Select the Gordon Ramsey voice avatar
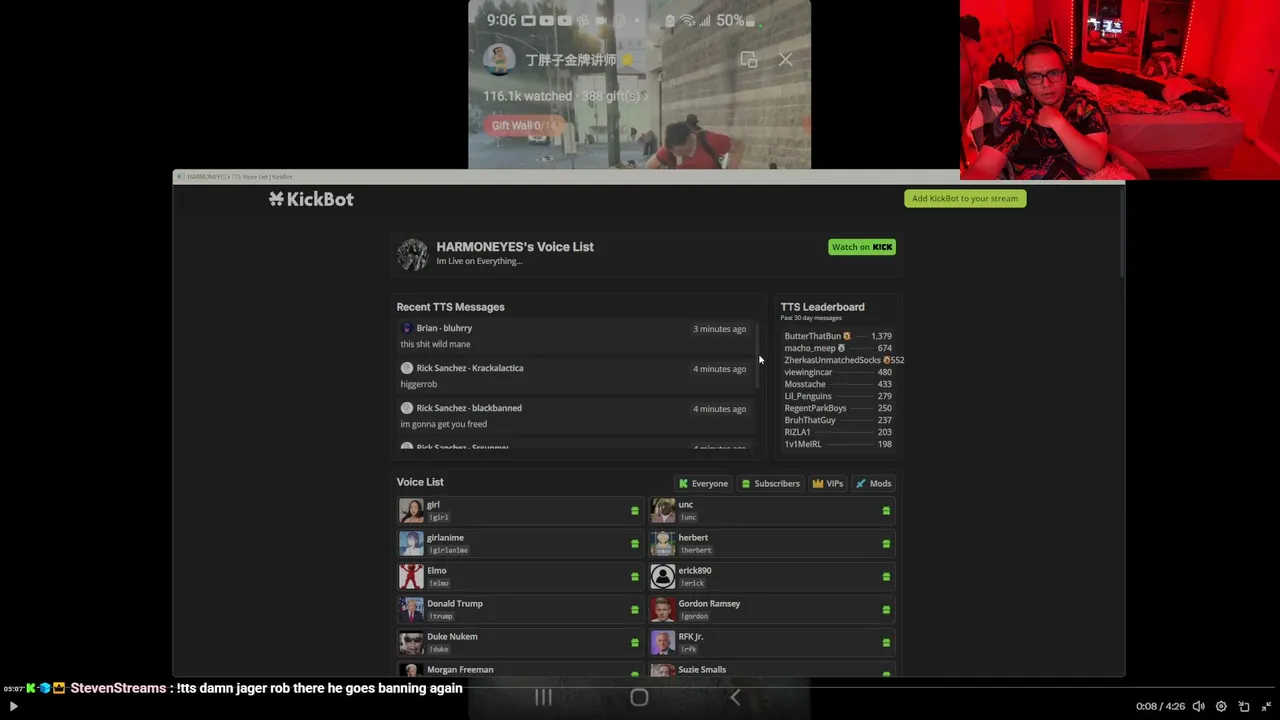The width and height of the screenshot is (1280, 720). tap(663, 609)
